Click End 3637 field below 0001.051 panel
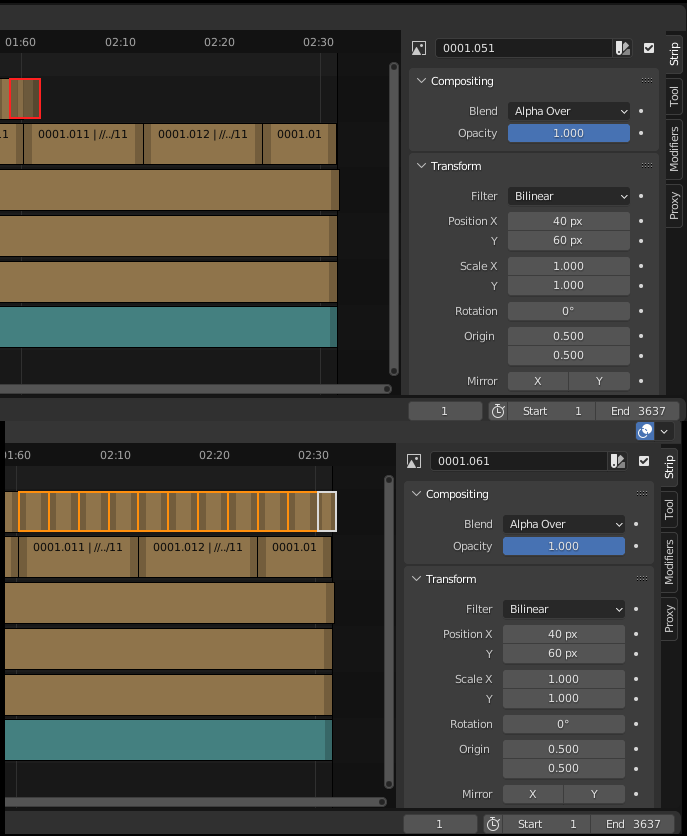Viewport: 687px width, 836px height. click(x=637, y=411)
